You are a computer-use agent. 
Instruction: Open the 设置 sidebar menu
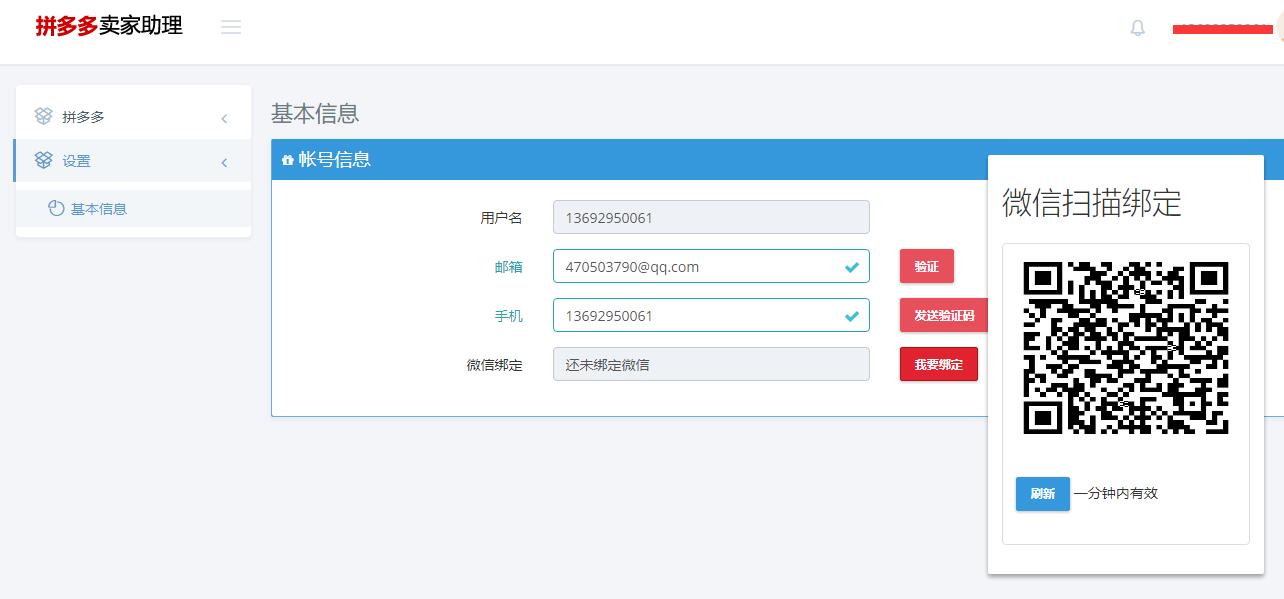pos(133,160)
